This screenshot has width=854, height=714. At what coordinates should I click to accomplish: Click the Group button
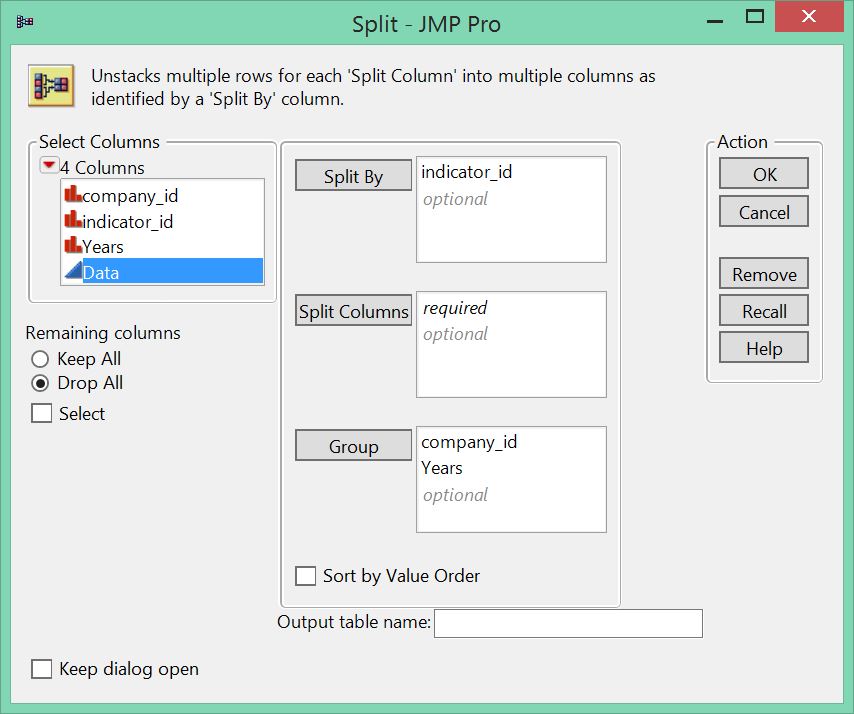pos(353,446)
